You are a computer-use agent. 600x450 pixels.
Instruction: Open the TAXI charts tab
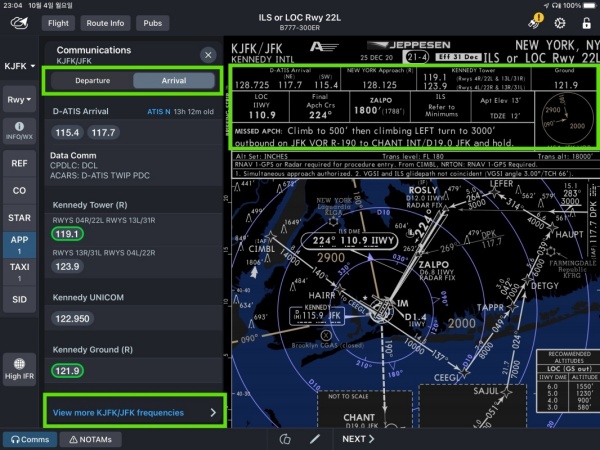19,272
